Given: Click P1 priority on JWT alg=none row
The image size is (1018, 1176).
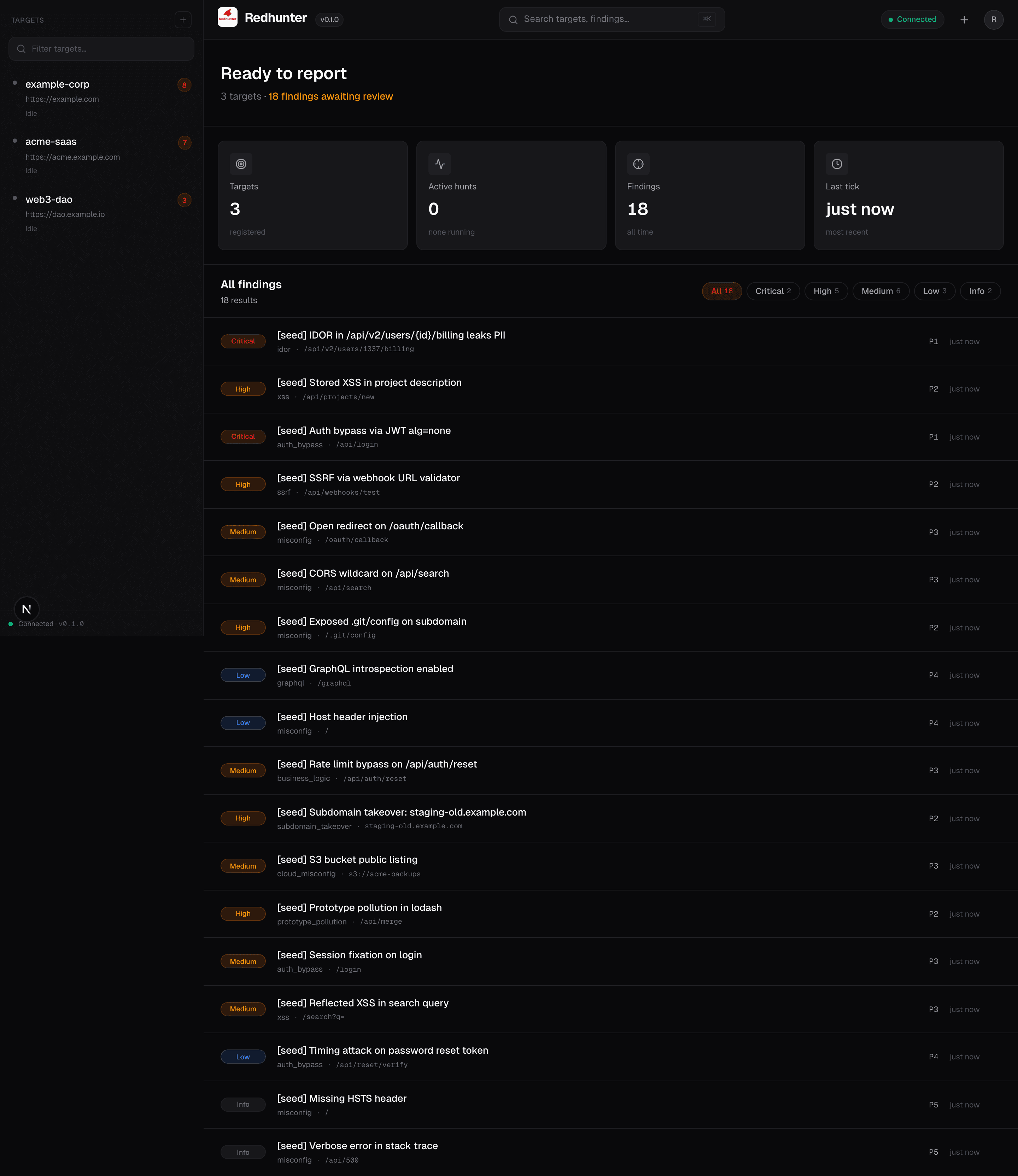Looking at the screenshot, I should (934, 437).
